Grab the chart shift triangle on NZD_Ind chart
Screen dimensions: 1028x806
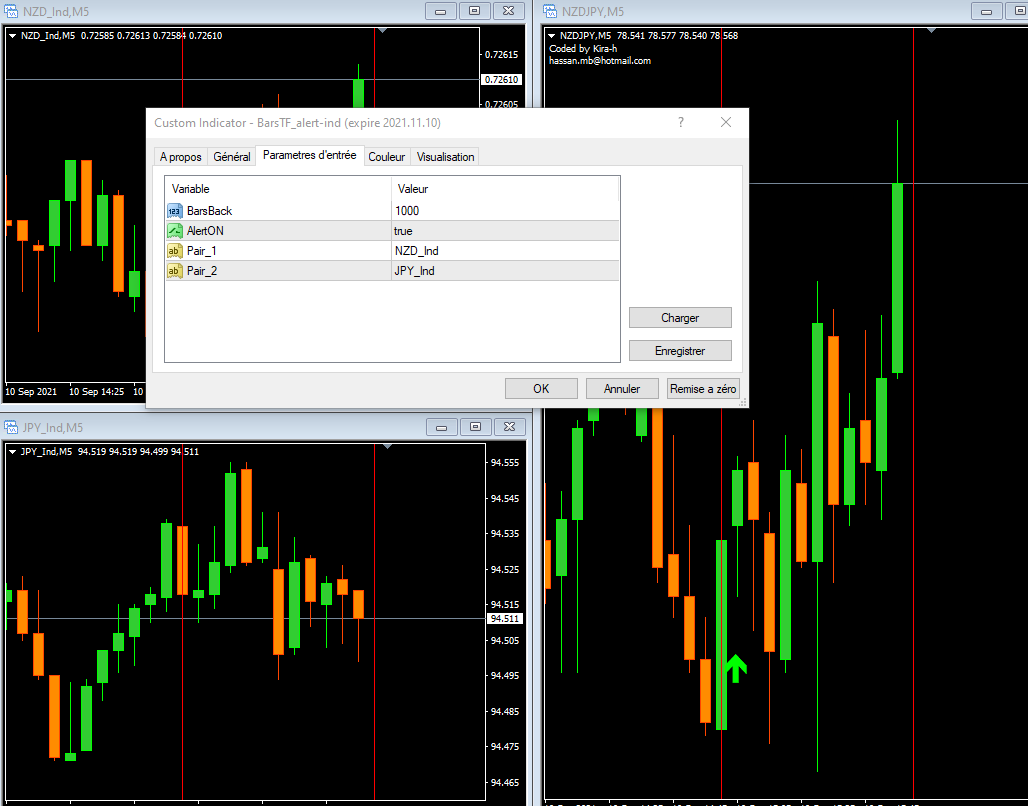coord(382,31)
